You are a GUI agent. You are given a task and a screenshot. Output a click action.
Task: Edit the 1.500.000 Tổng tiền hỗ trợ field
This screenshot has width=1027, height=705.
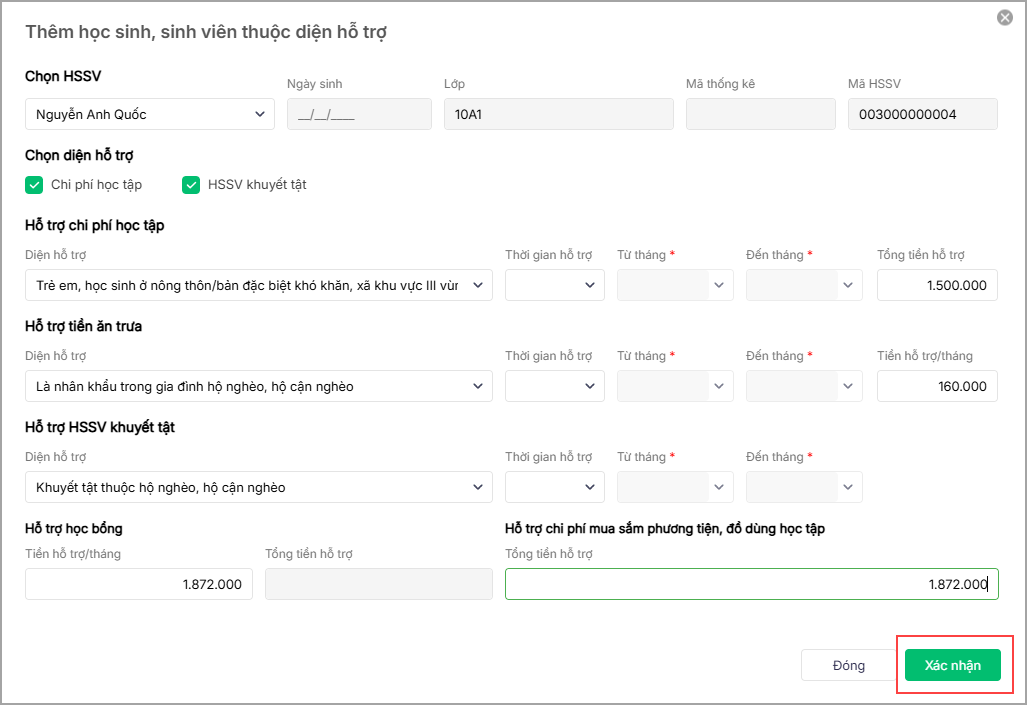coord(937,286)
